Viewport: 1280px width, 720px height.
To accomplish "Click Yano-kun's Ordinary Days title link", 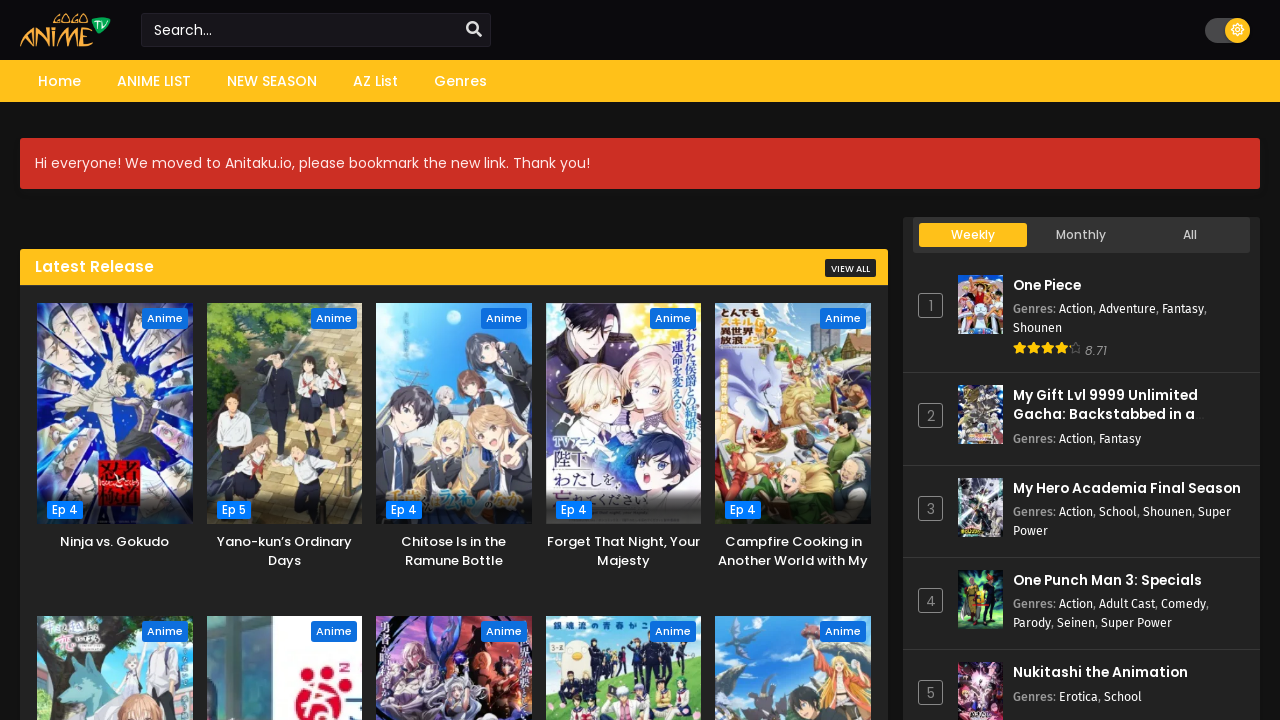I will pos(284,551).
